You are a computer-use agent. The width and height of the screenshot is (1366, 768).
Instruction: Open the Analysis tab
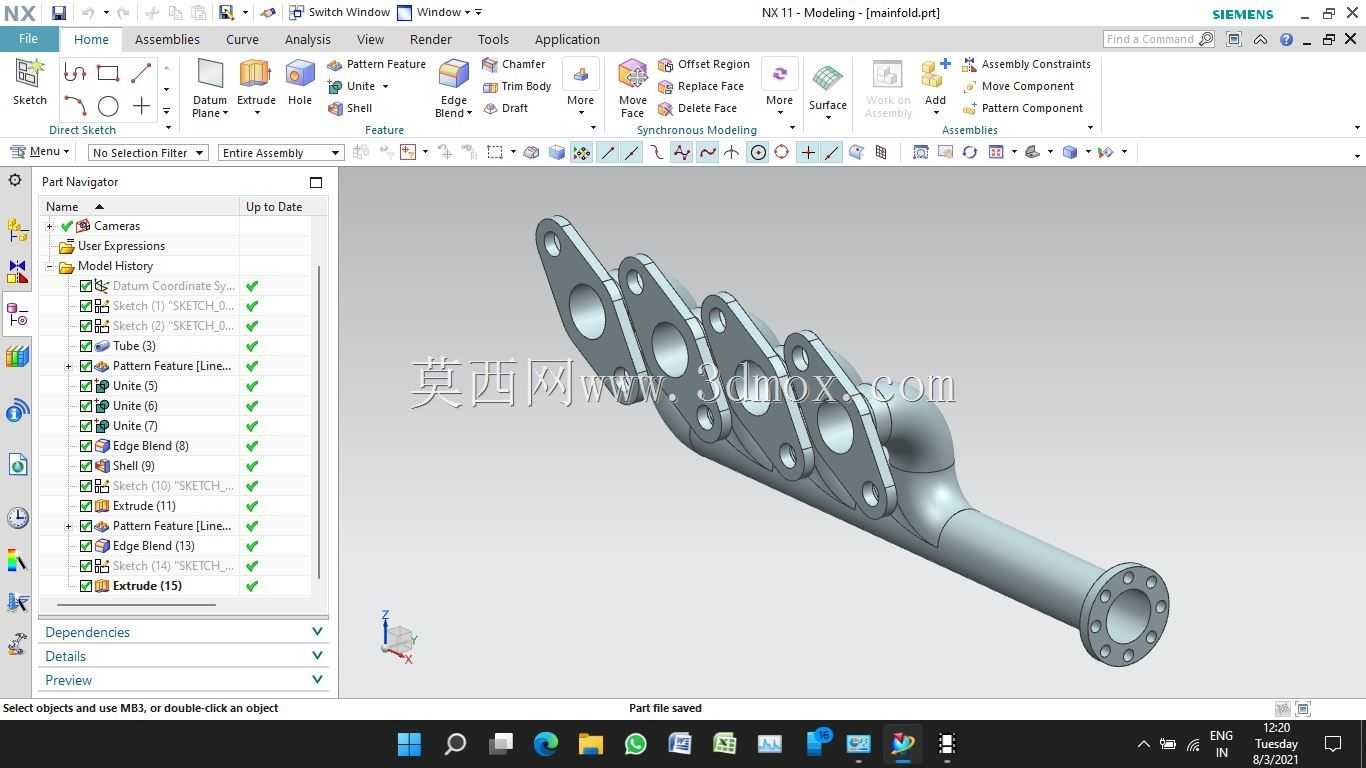pyautogui.click(x=307, y=39)
